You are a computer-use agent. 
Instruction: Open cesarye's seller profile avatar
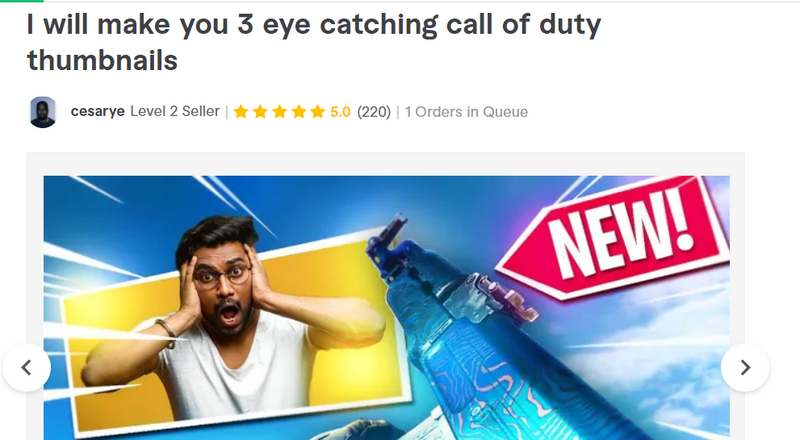(43, 112)
